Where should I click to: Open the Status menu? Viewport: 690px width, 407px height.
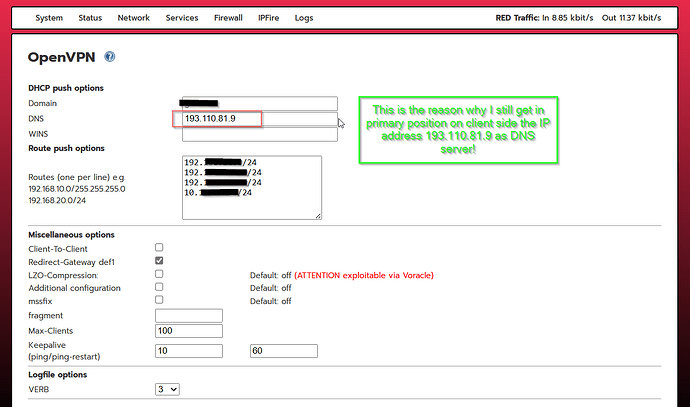[x=90, y=18]
